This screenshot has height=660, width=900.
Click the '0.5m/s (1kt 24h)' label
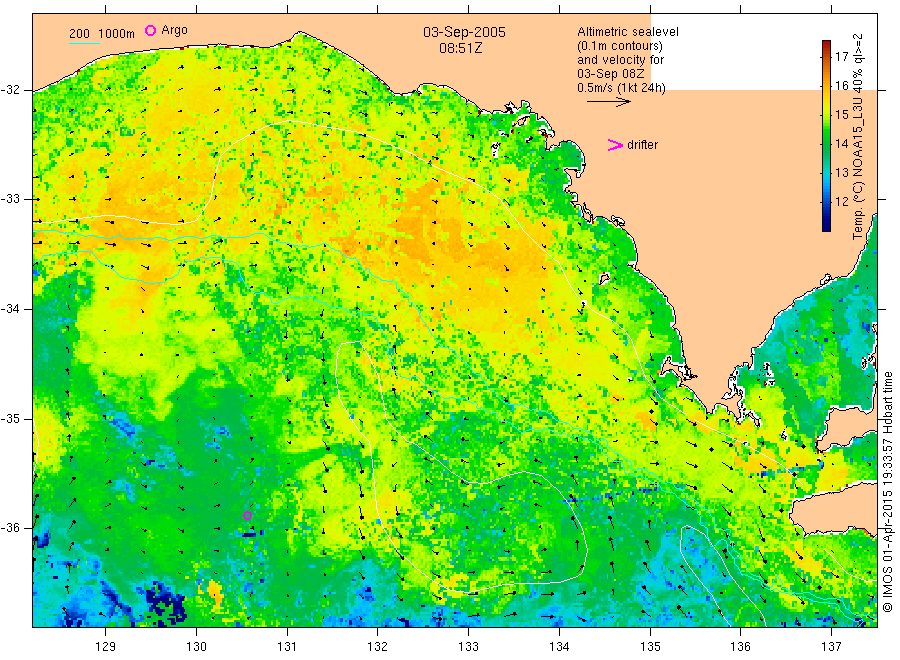[622, 88]
